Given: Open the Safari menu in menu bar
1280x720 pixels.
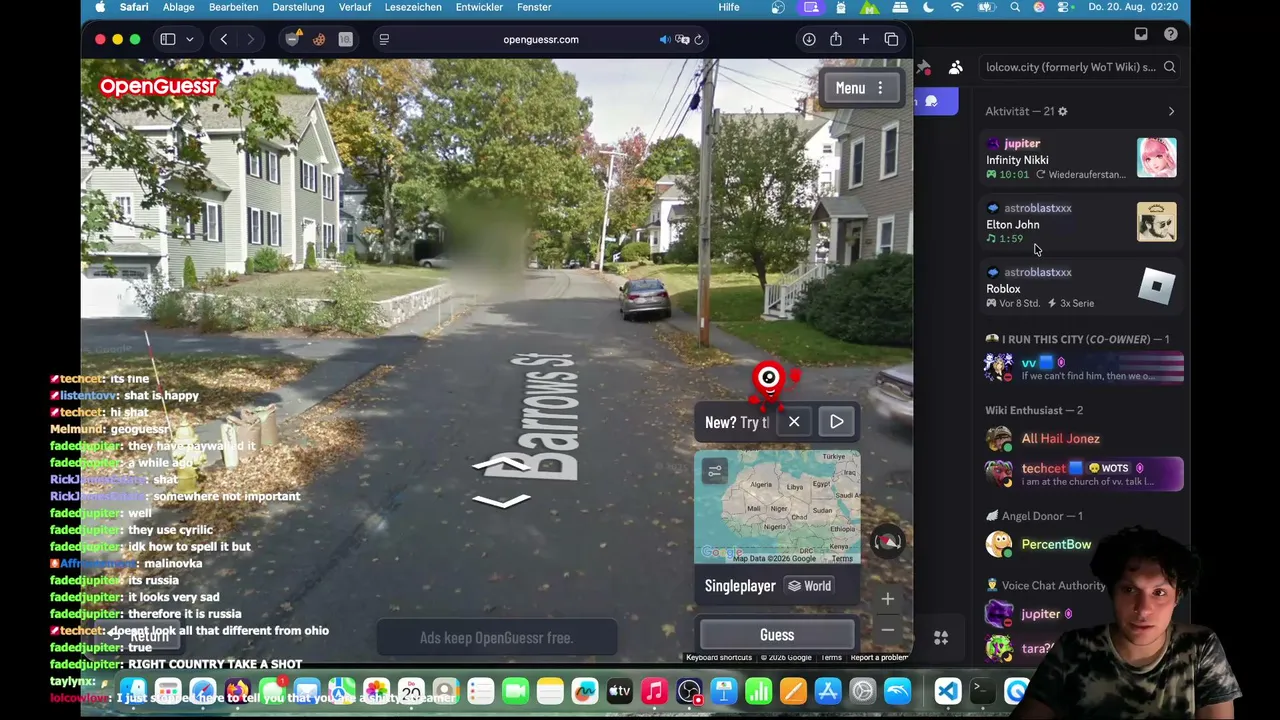Looking at the screenshot, I should (x=134, y=7).
